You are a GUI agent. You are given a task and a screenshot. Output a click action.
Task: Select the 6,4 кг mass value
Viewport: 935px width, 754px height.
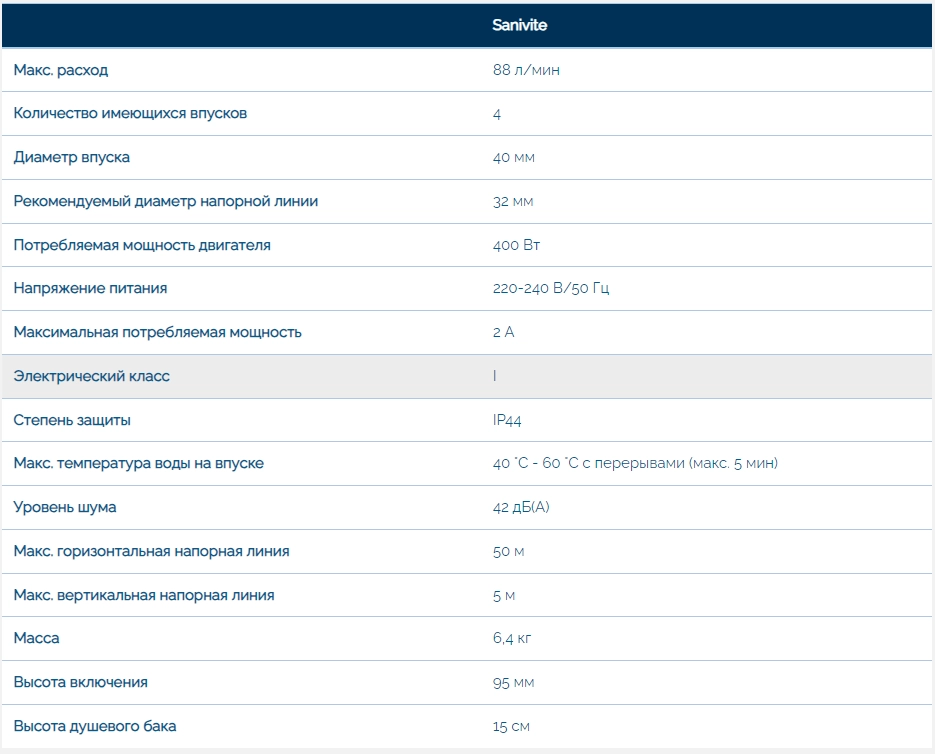[512, 638]
